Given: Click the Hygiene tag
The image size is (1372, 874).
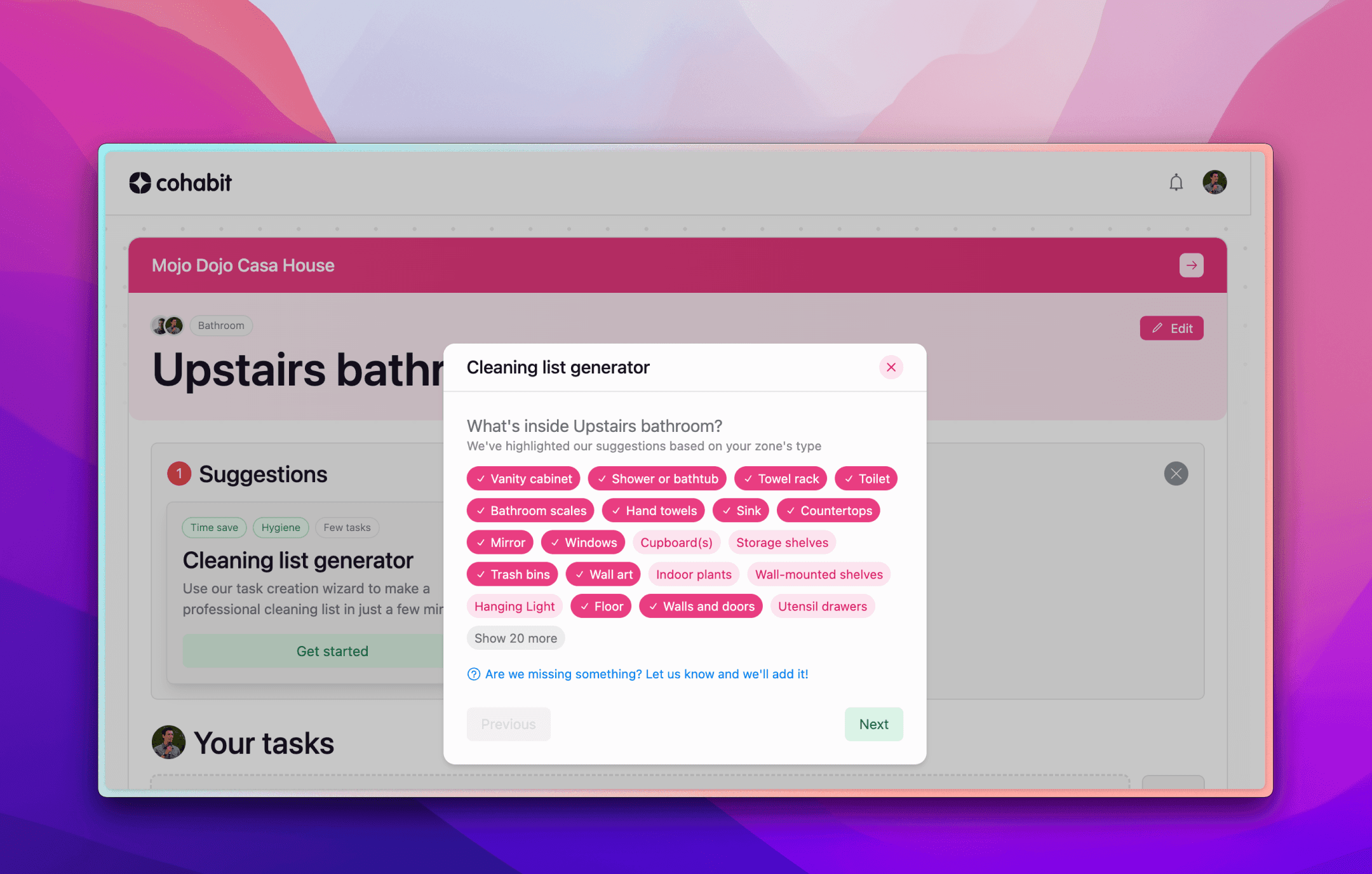Looking at the screenshot, I should coord(281,527).
